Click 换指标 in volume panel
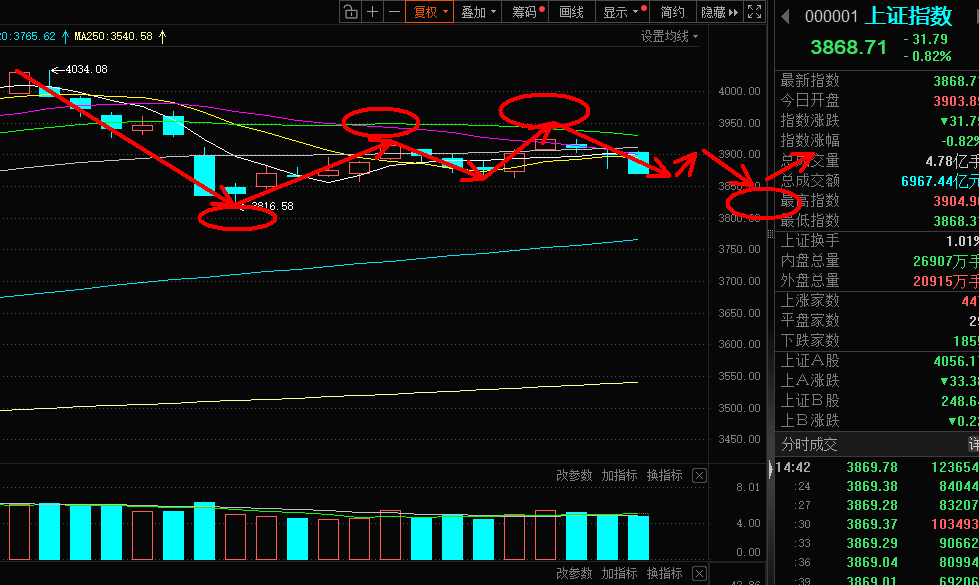Viewport: 979px width, 585px height. pos(664,476)
